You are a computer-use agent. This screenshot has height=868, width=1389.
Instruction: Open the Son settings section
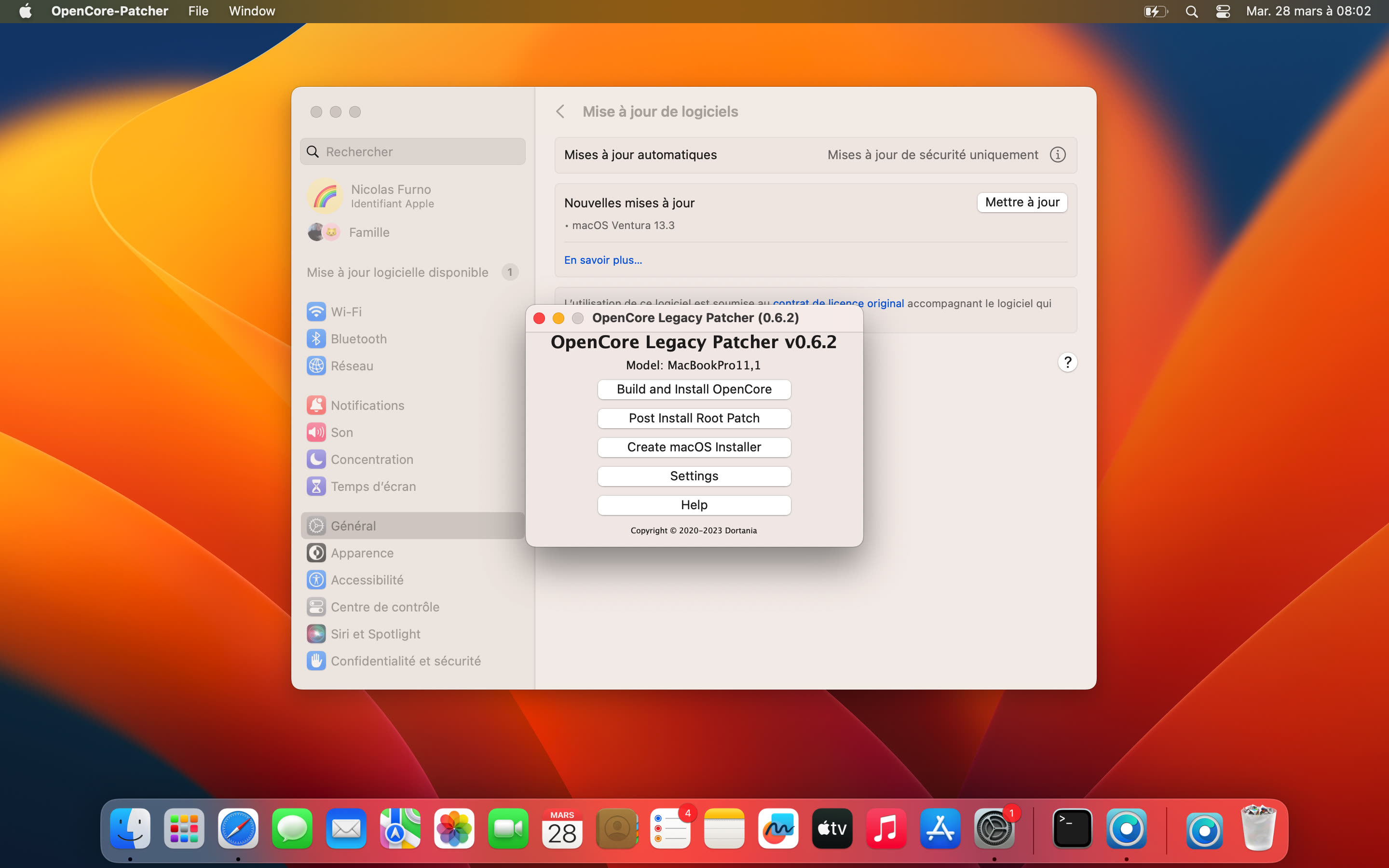(x=342, y=432)
